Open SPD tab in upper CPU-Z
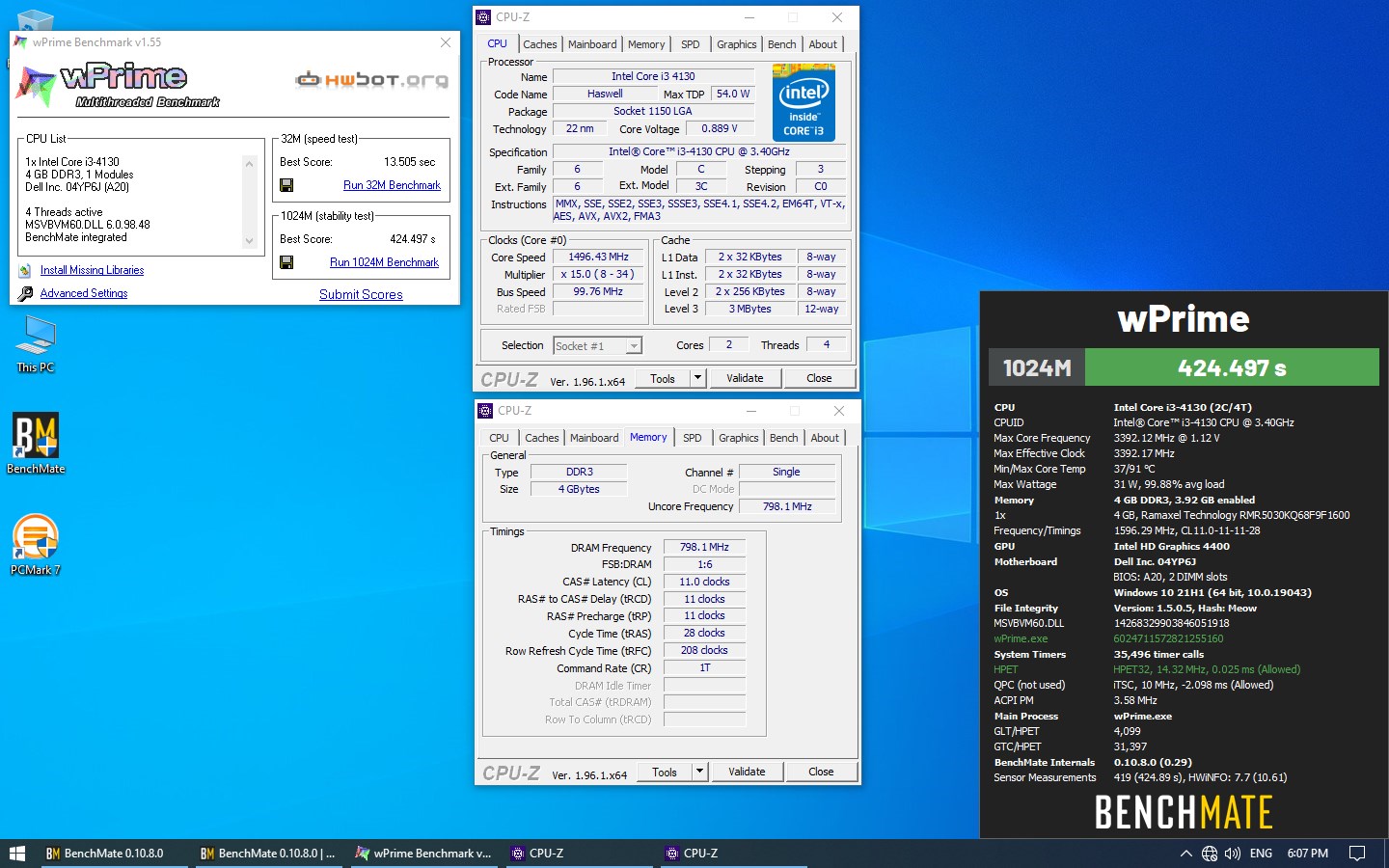 click(691, 44)
